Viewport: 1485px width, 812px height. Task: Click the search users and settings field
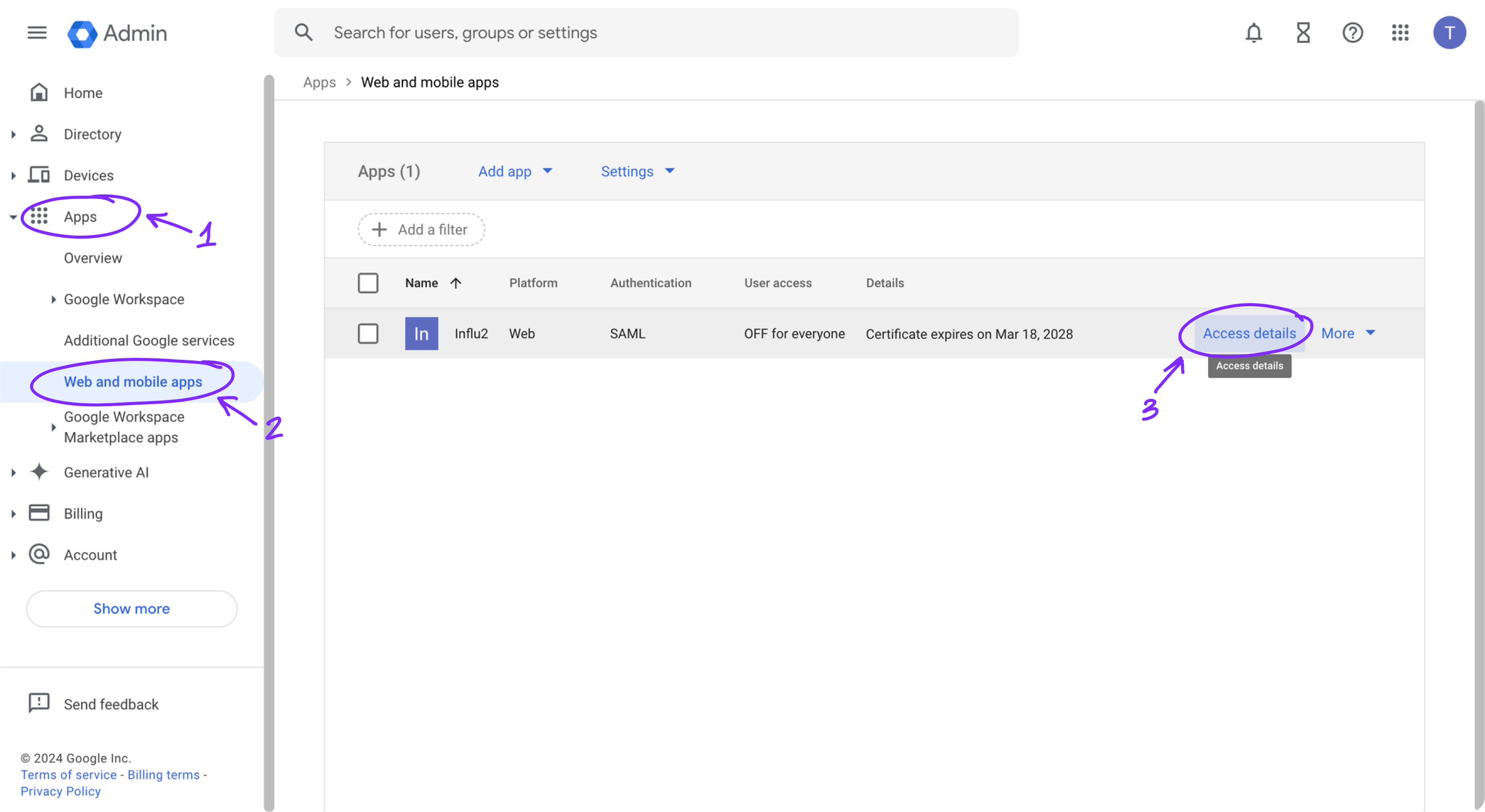[576, 33]
